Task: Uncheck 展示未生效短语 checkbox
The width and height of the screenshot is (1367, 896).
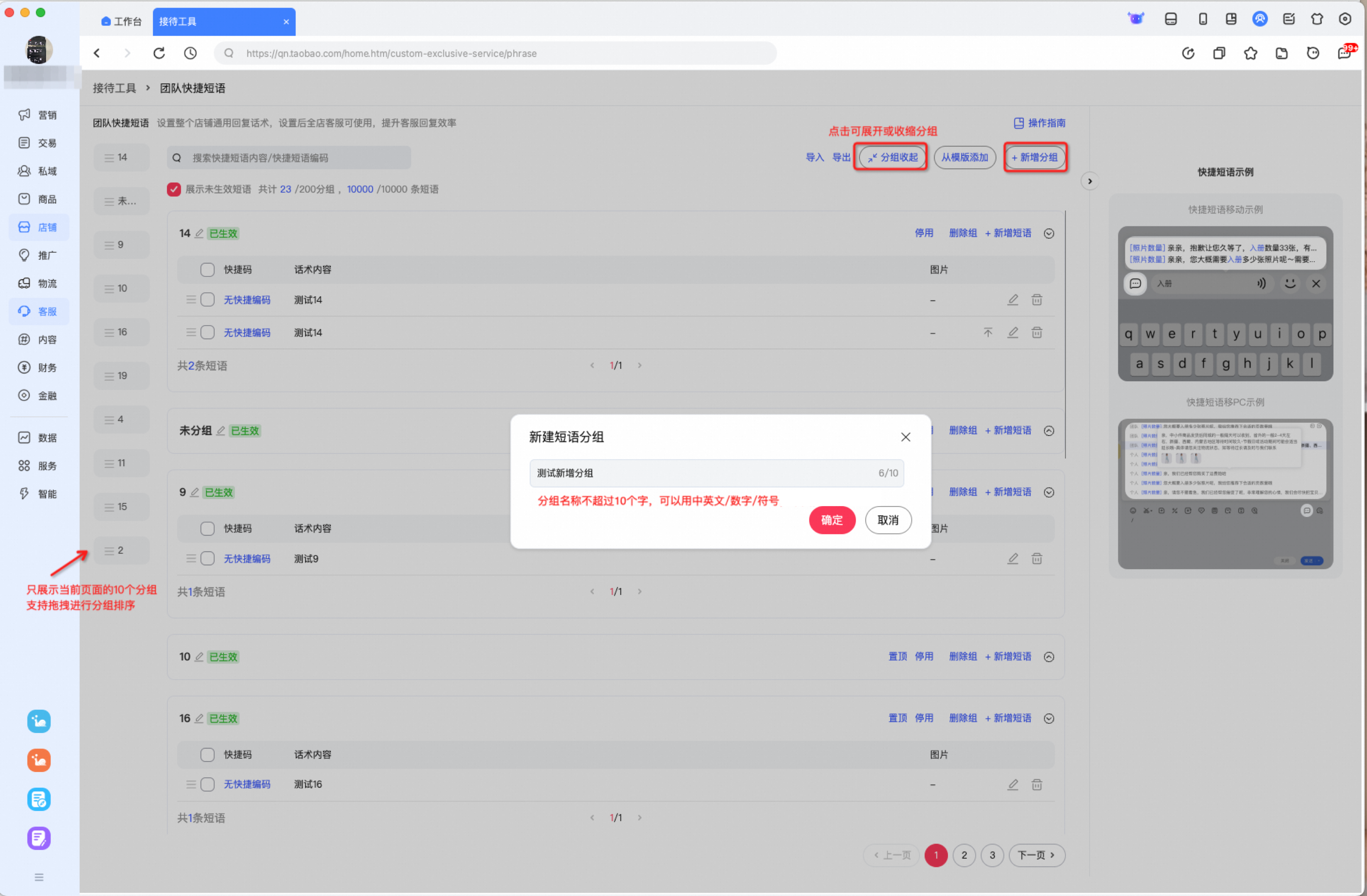Action: tap(174, 190)
